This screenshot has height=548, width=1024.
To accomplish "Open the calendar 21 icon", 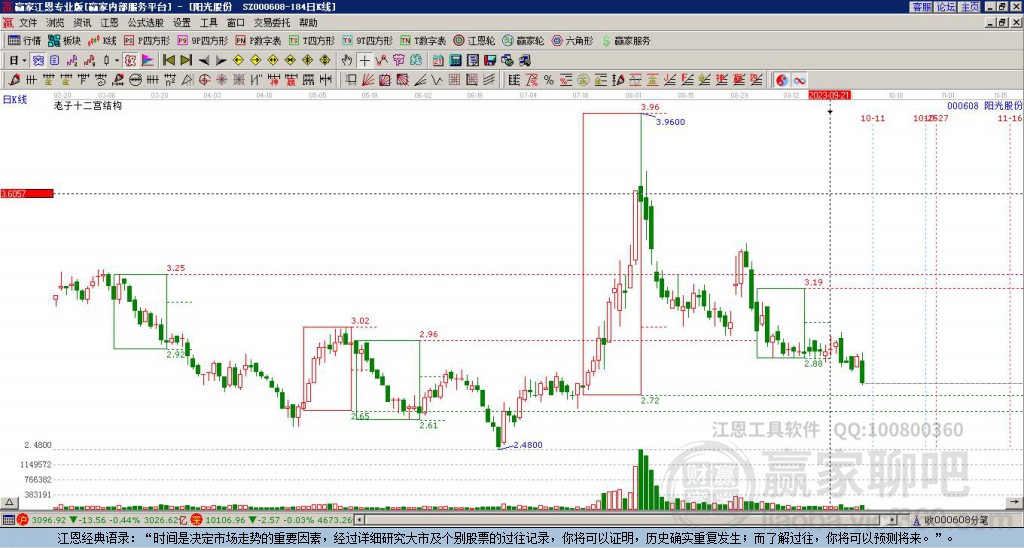I will click(438, 60).
